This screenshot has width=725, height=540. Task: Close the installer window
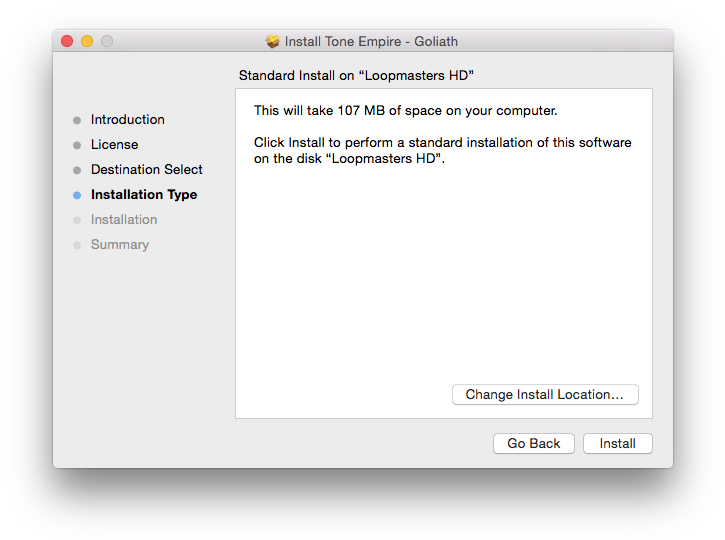pyautogui.click(x=67, y=41)
